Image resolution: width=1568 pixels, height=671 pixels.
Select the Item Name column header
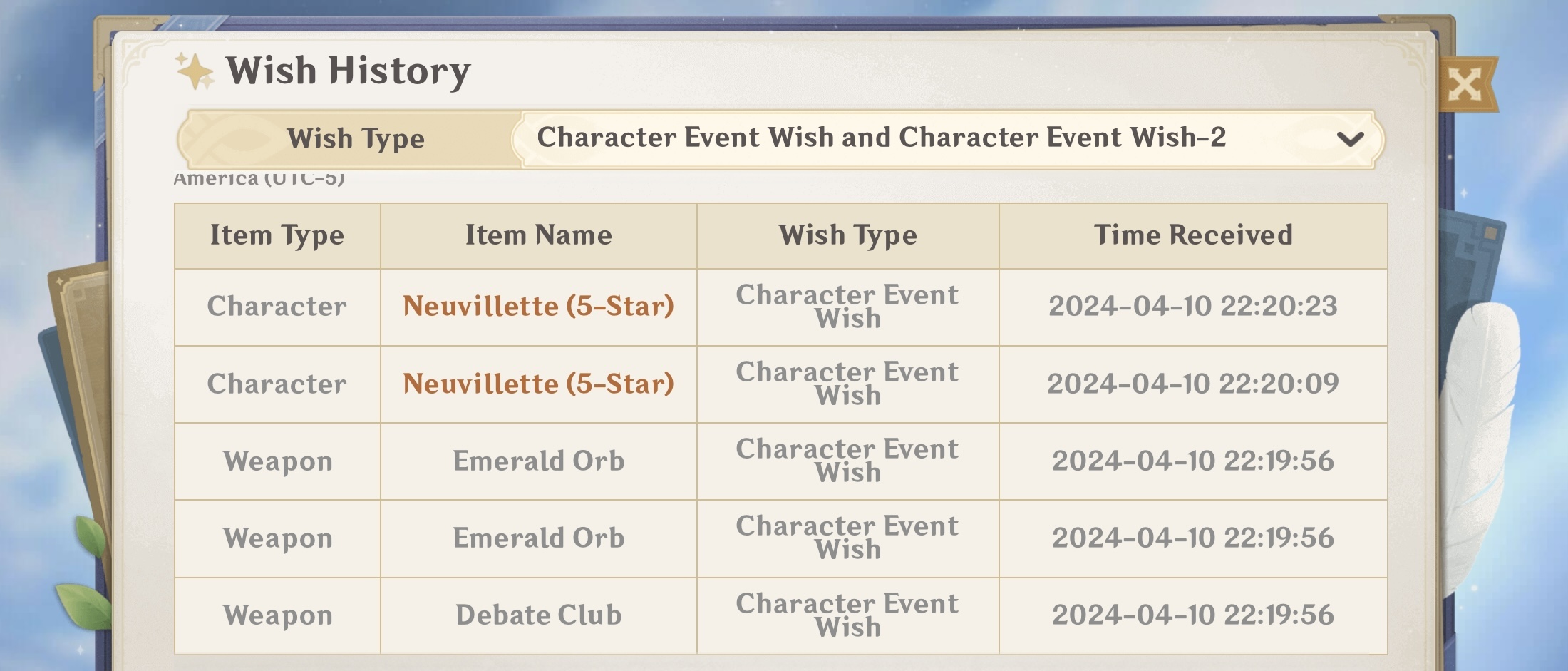(x=538, y=235)
